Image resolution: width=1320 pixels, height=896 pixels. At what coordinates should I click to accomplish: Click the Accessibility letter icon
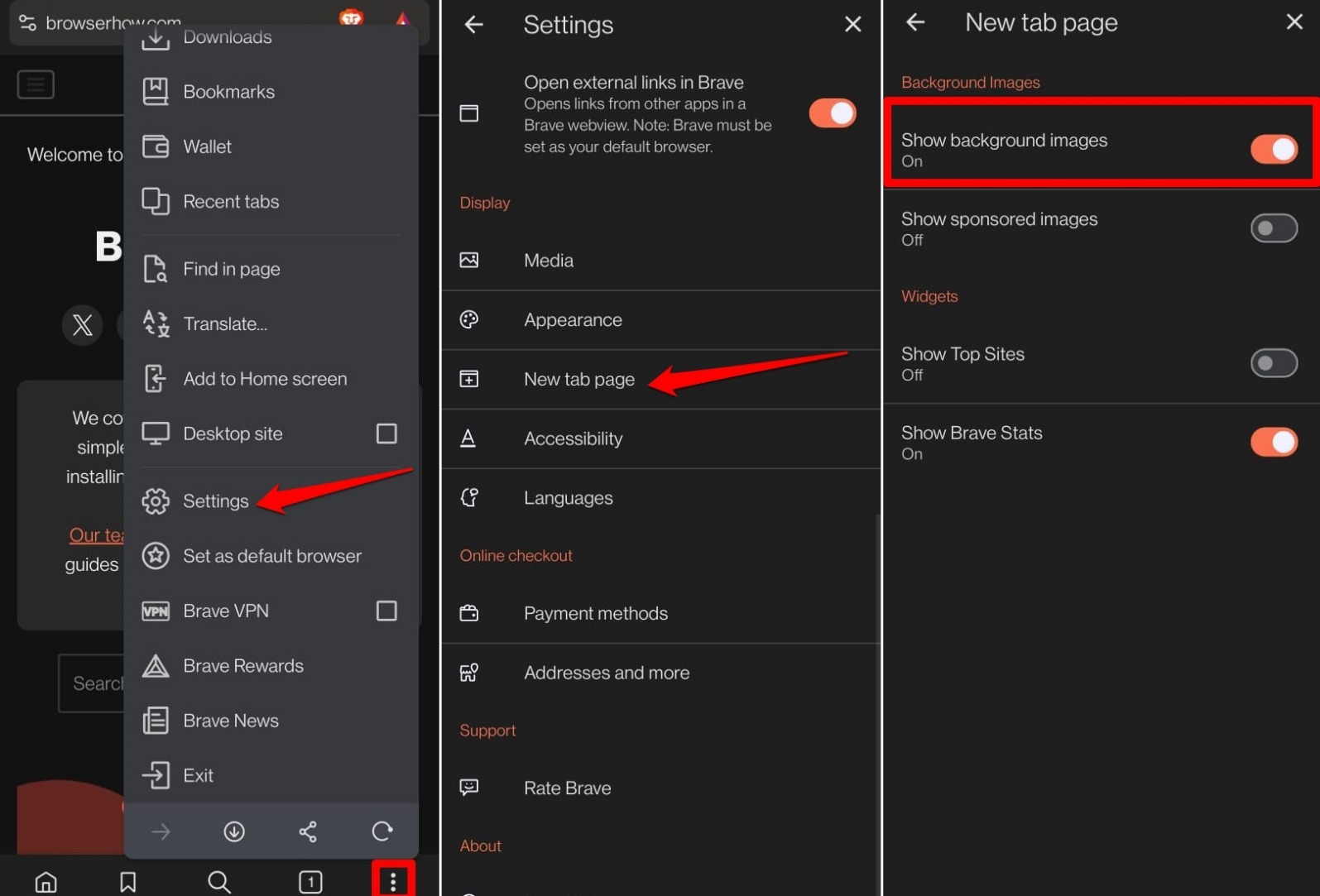click(x=468, y=438)
